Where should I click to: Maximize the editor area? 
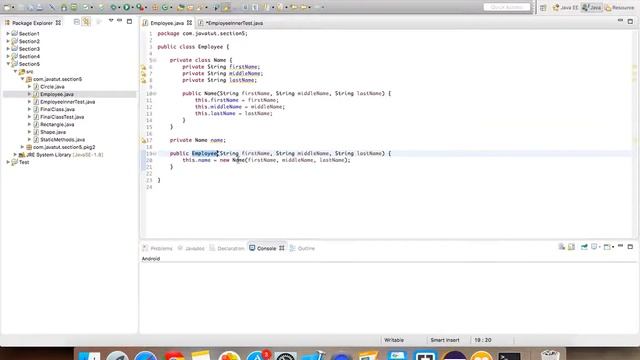point(630,21)
